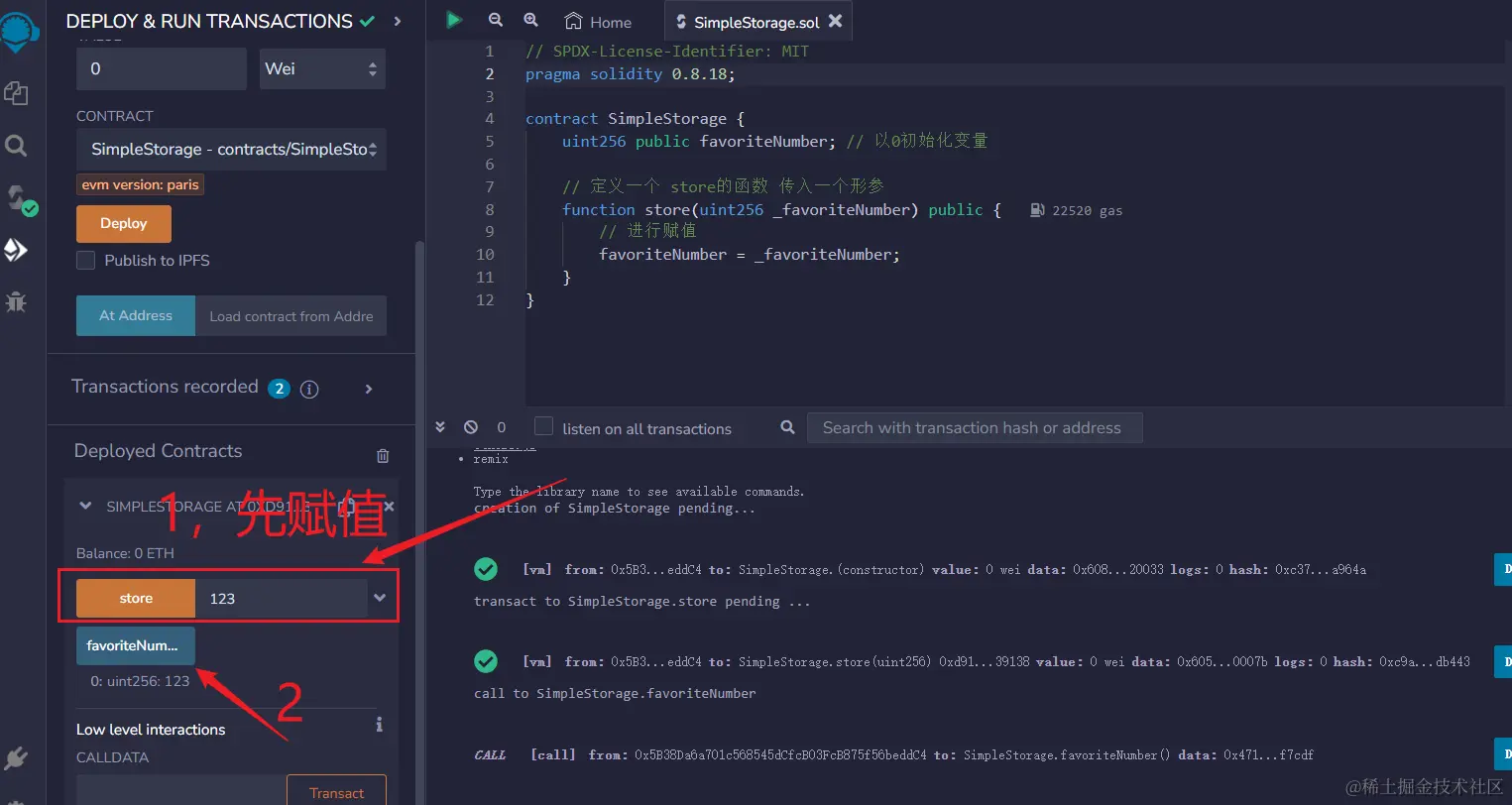Clear deployed contracts with trash icon
Screen dimensions: 1512x805
(383, 456)
